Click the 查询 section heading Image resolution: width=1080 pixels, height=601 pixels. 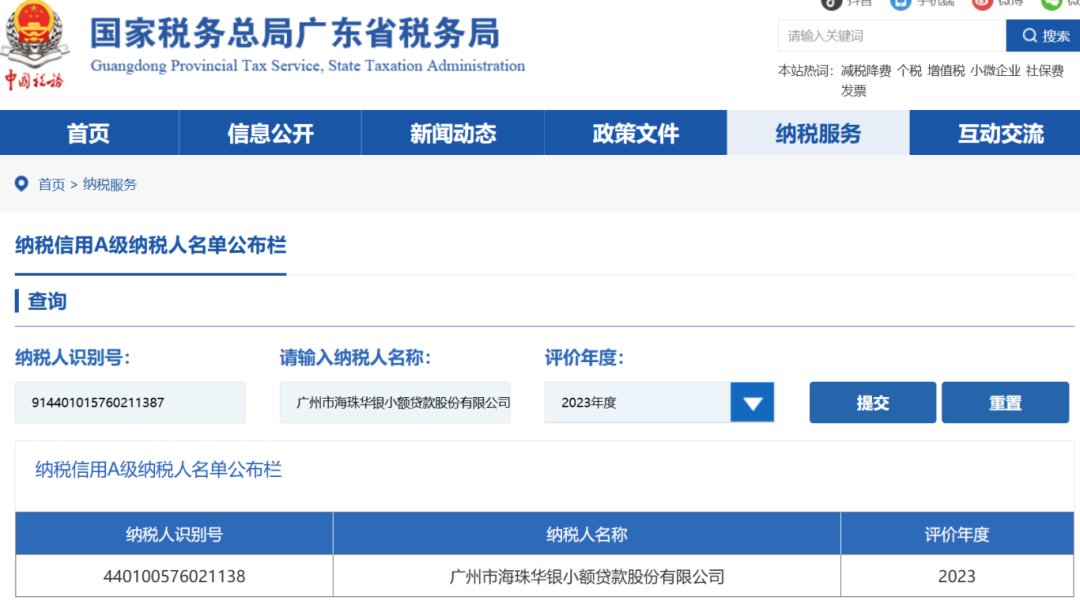(x=47, y=302)
